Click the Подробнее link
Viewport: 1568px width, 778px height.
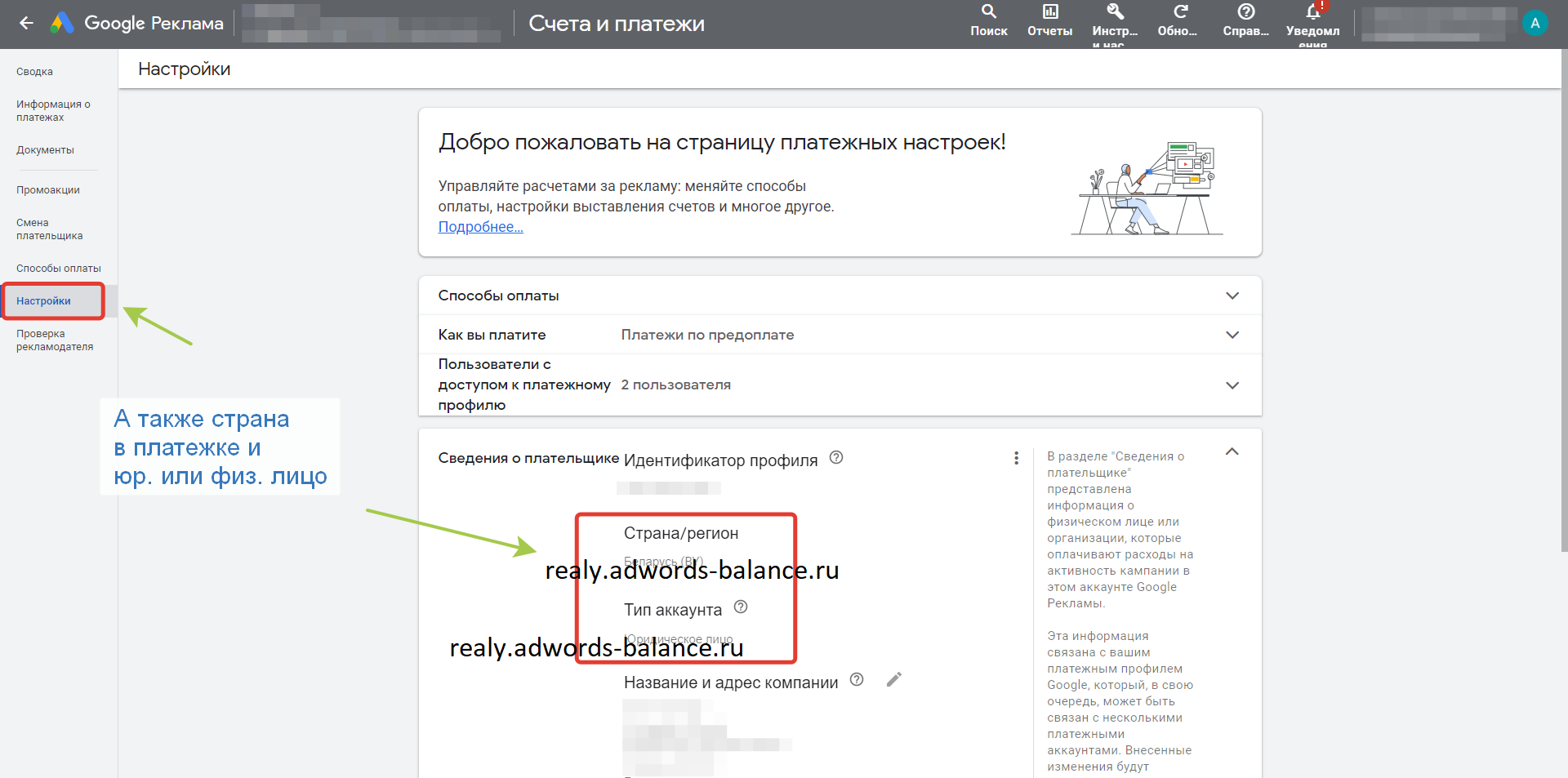tap(480, 227)
